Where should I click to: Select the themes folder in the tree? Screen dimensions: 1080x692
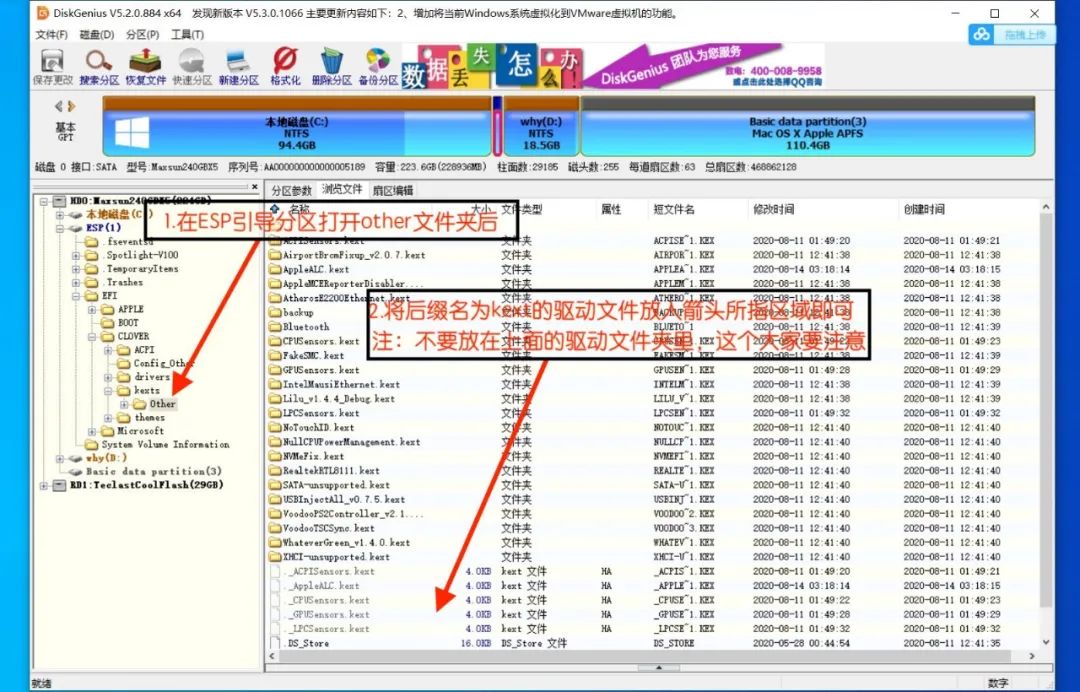click(x=149, y=418)
